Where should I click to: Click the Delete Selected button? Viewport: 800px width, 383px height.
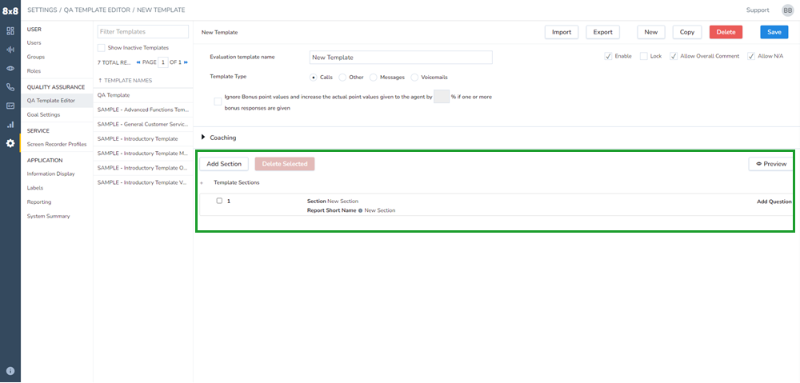click(x=285, y=164)
